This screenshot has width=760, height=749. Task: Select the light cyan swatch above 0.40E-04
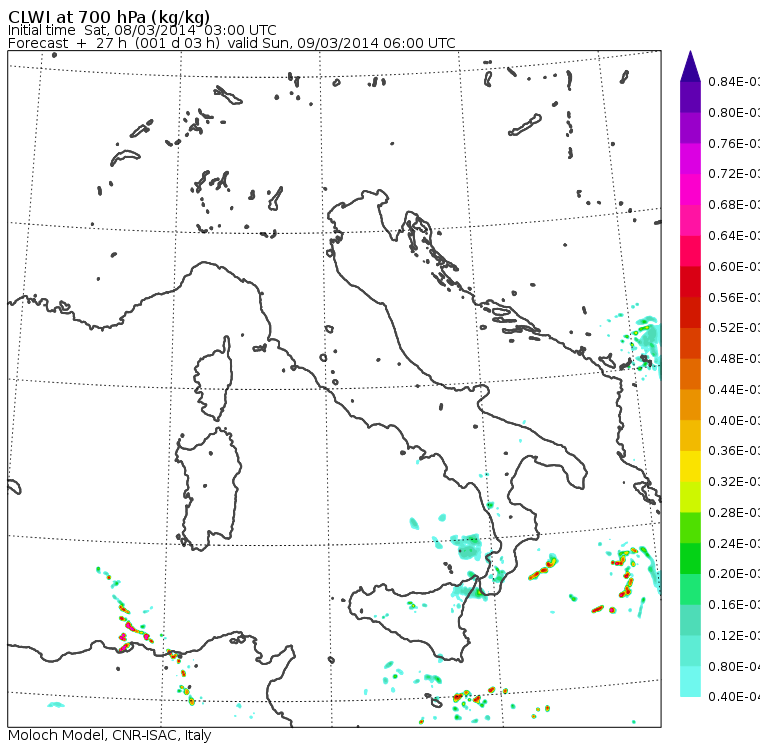(x=690, y=682)
